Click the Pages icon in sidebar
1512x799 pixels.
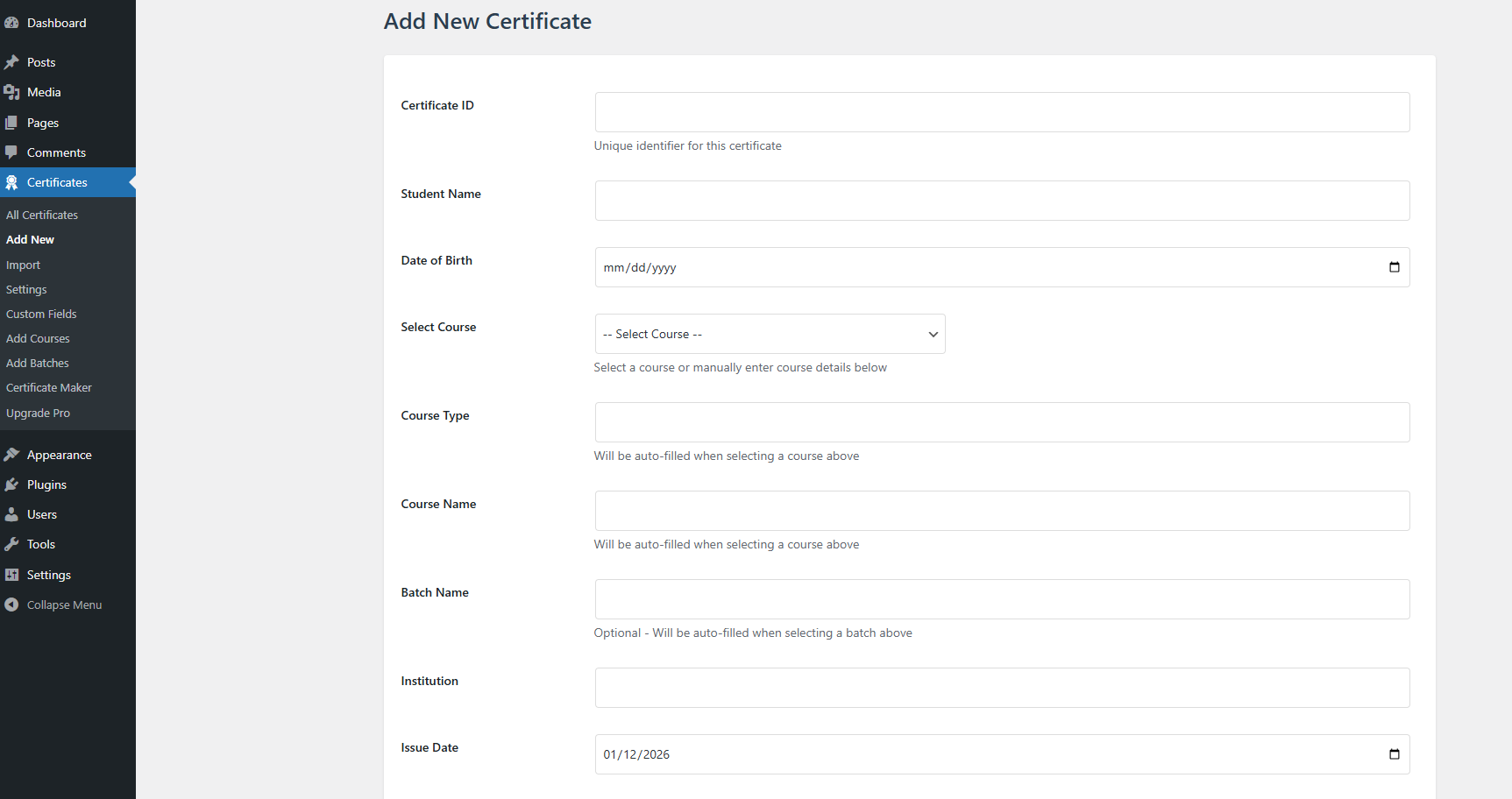point(13,122)
